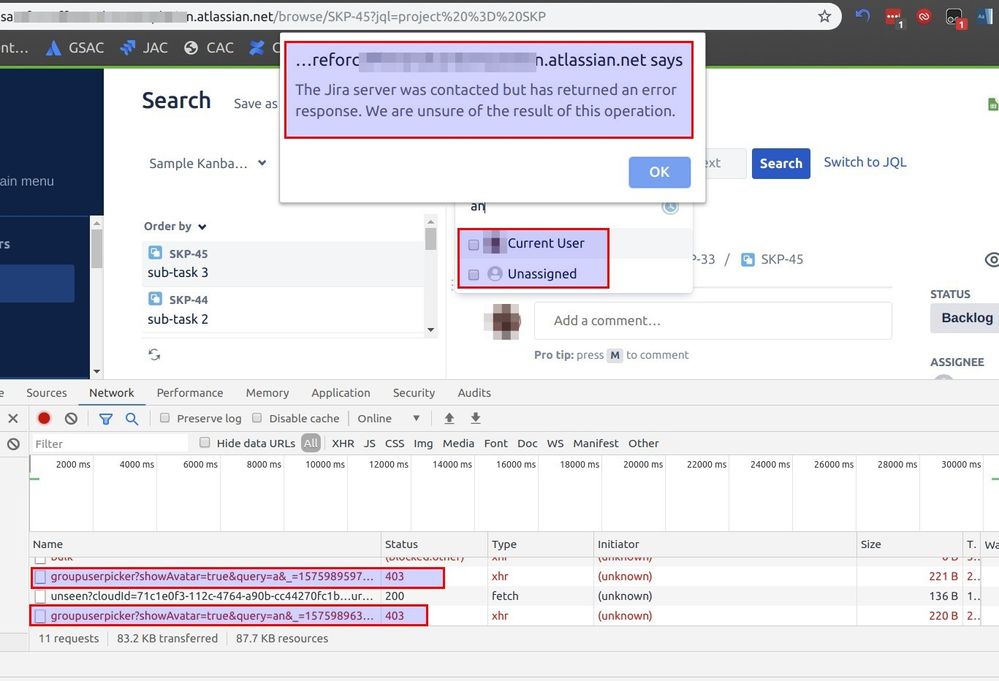
Task: Open the Memory tab
Action: point(268,393)
